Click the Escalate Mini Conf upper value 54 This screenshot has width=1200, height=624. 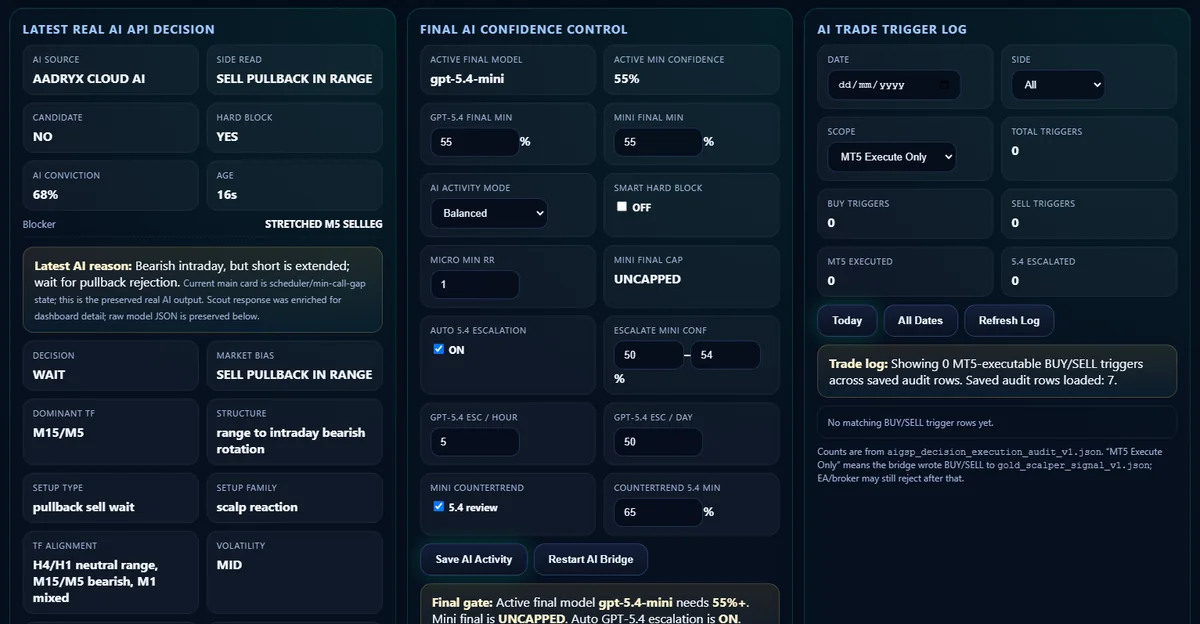tap(726, 355)
